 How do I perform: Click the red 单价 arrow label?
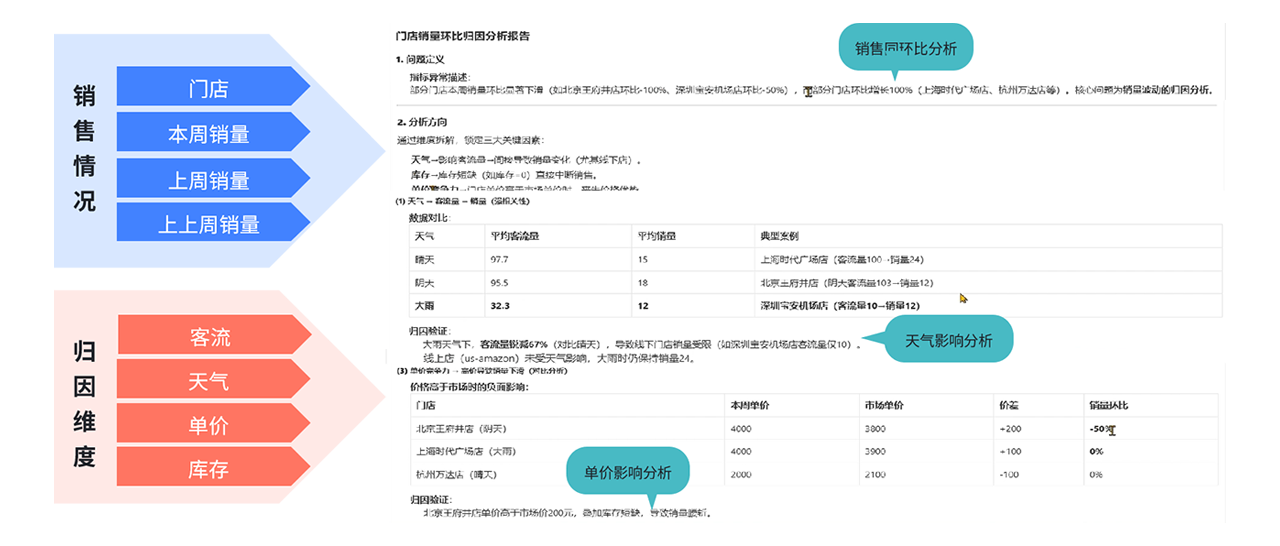[209, 425]
